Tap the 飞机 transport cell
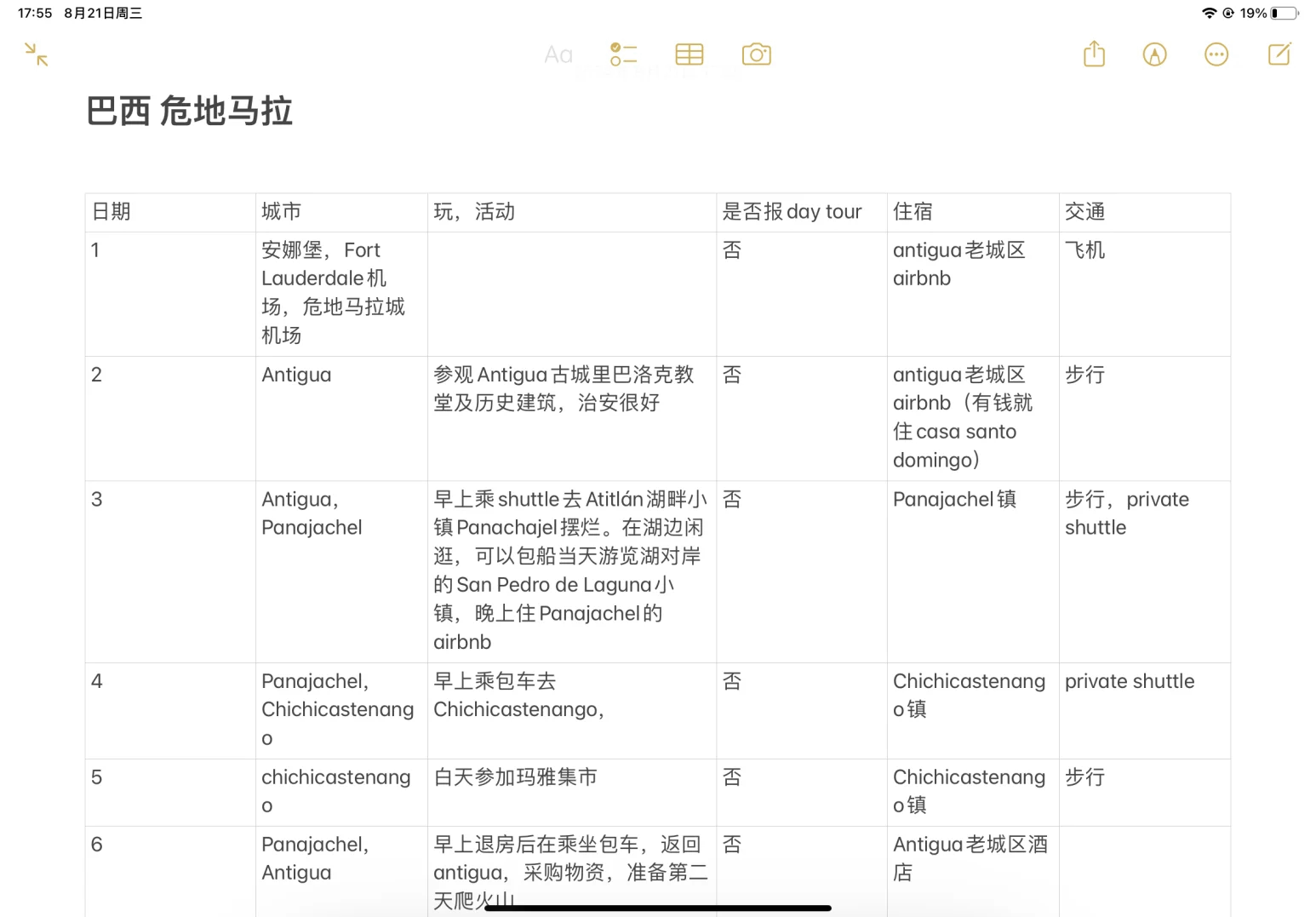This screenshot has width=1316, height=917. 1145,294
